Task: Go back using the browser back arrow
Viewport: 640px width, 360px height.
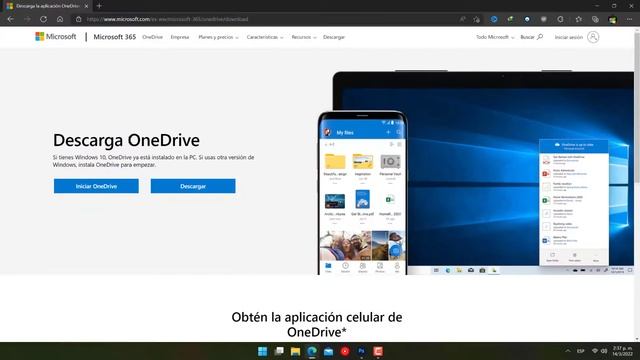Action: [x=11, y=19]
